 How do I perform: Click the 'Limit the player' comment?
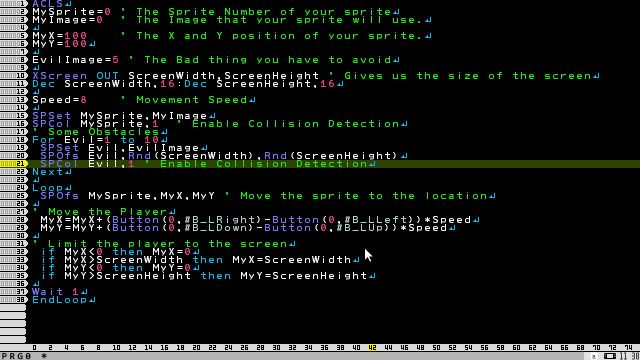163,244
